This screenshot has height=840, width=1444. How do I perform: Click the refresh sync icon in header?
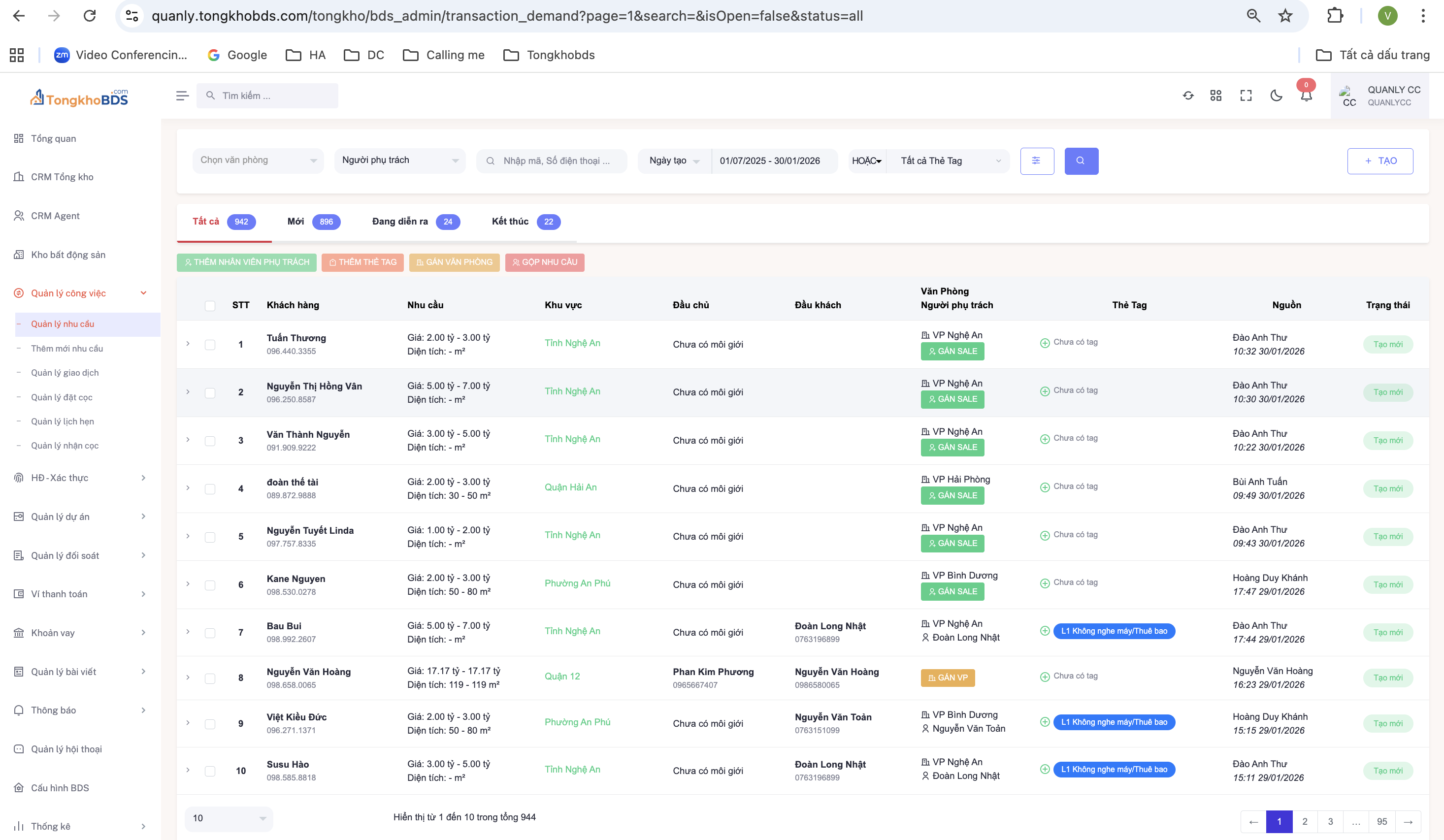[1188, 96]
